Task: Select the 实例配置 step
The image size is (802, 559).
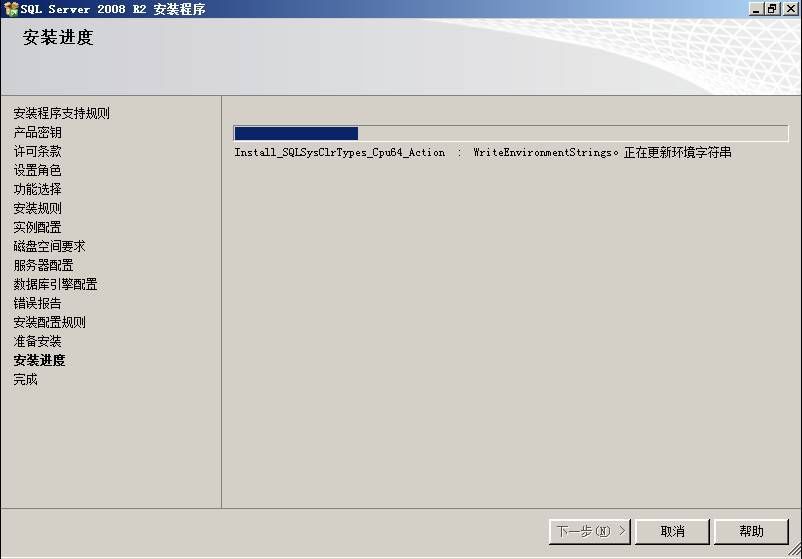Action: 37,227
